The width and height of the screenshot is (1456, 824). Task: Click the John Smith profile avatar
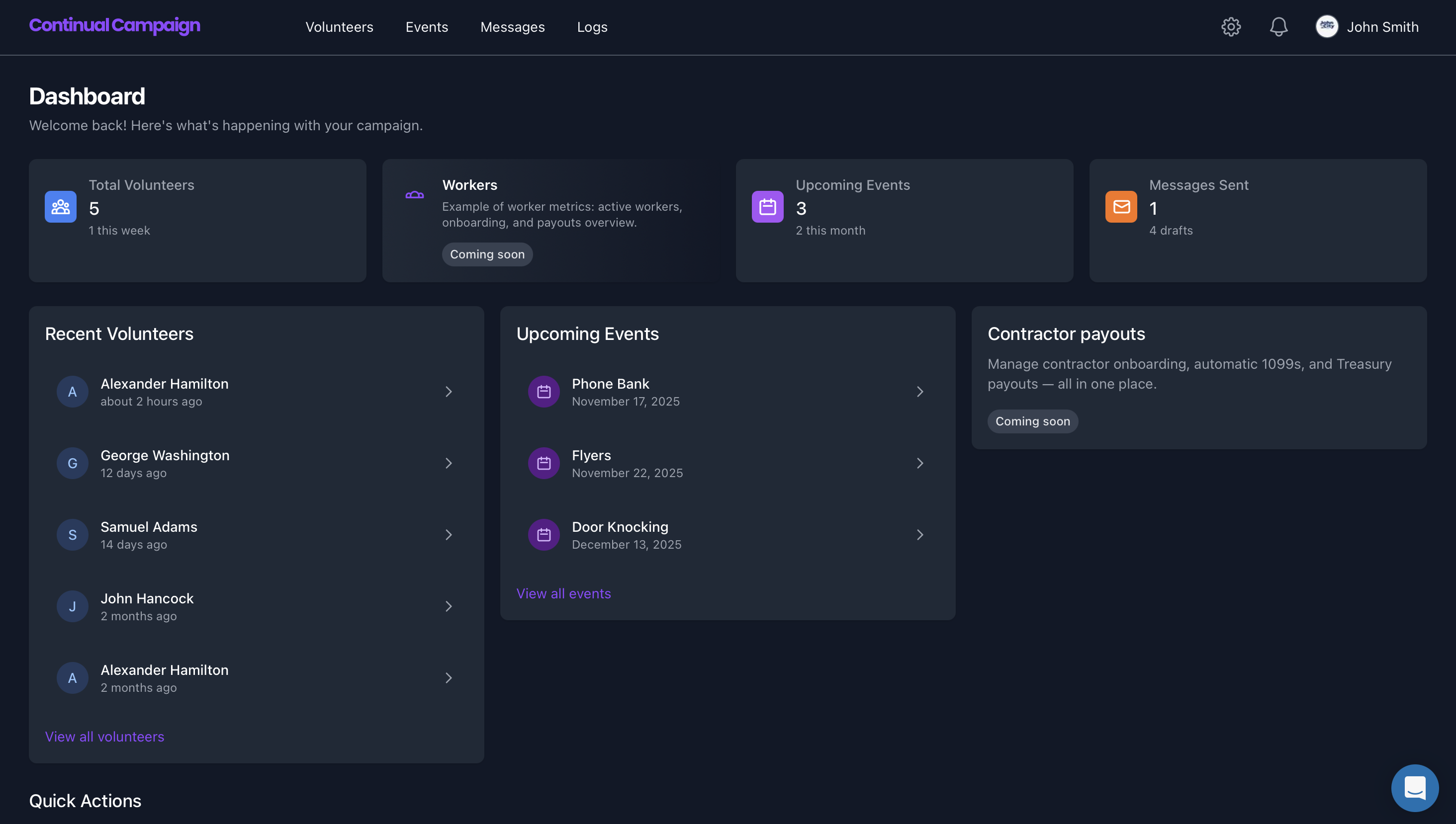point(1327,26)
